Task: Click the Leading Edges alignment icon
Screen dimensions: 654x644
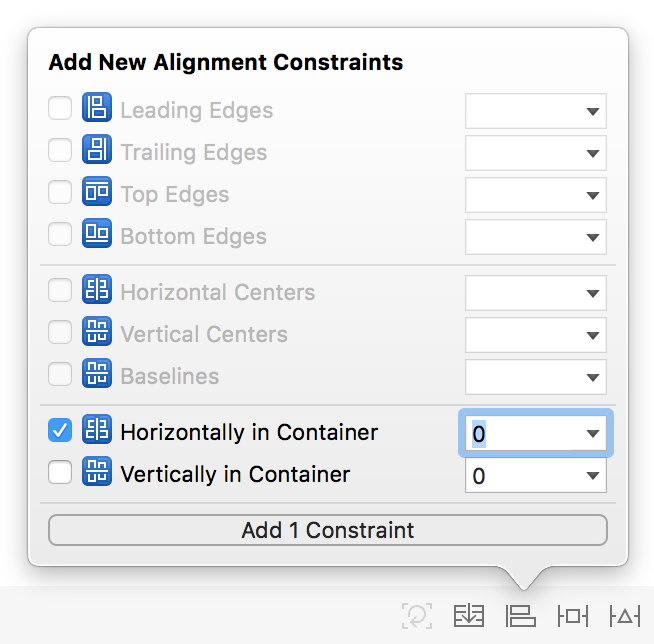Action: (x=97, y=109)
